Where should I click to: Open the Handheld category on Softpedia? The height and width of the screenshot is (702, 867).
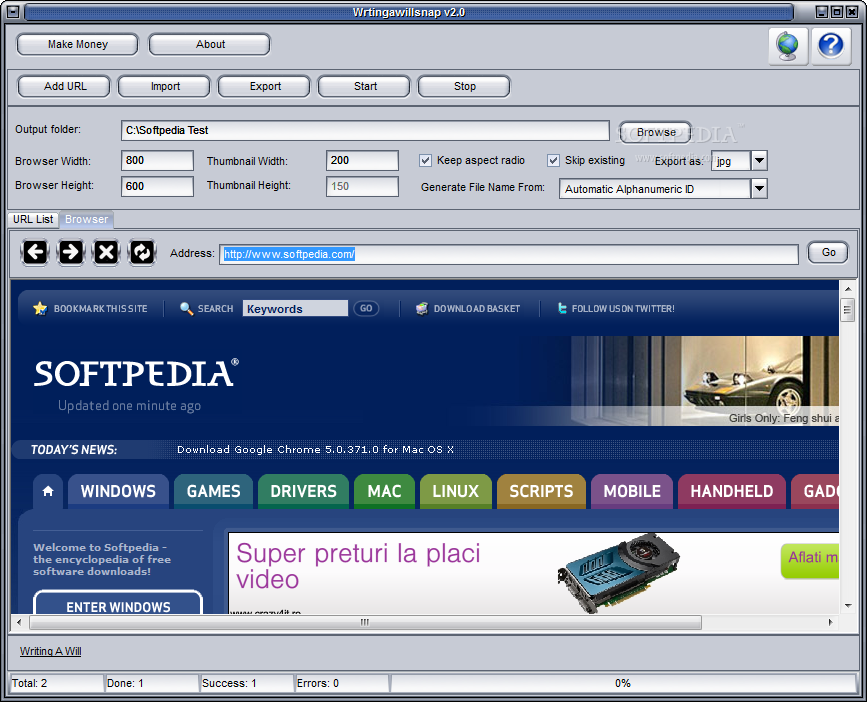click(732, 491)
